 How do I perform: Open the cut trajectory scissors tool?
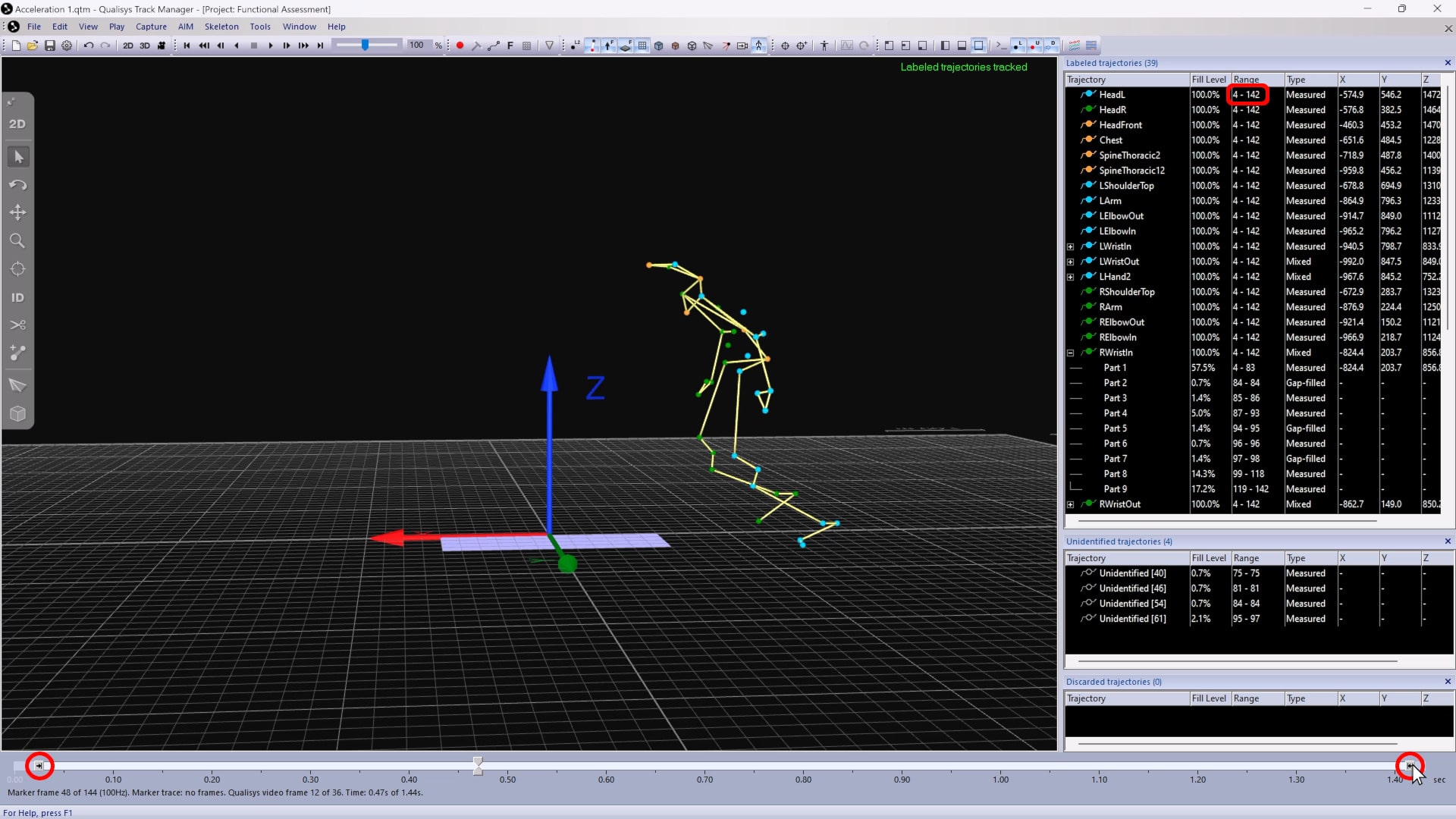coord(17,325)
